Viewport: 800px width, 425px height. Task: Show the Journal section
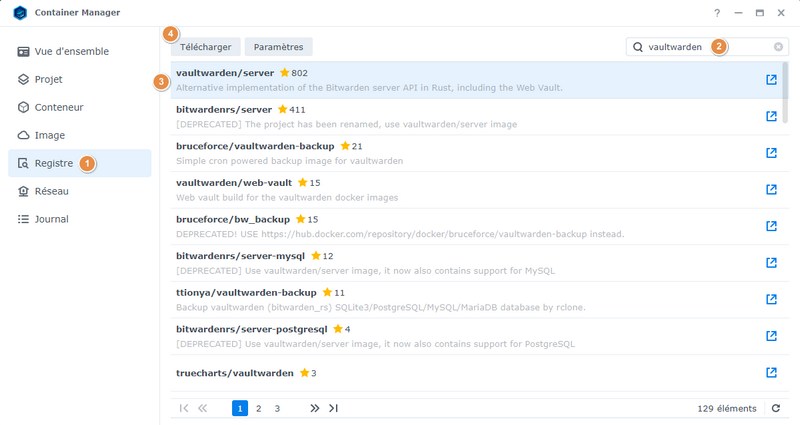click(x=80, y=219)
